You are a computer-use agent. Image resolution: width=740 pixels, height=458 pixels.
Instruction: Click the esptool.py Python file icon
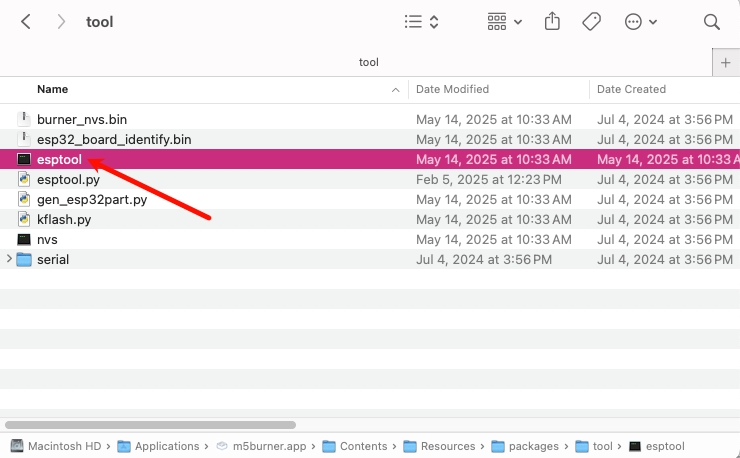click(24, 179)
